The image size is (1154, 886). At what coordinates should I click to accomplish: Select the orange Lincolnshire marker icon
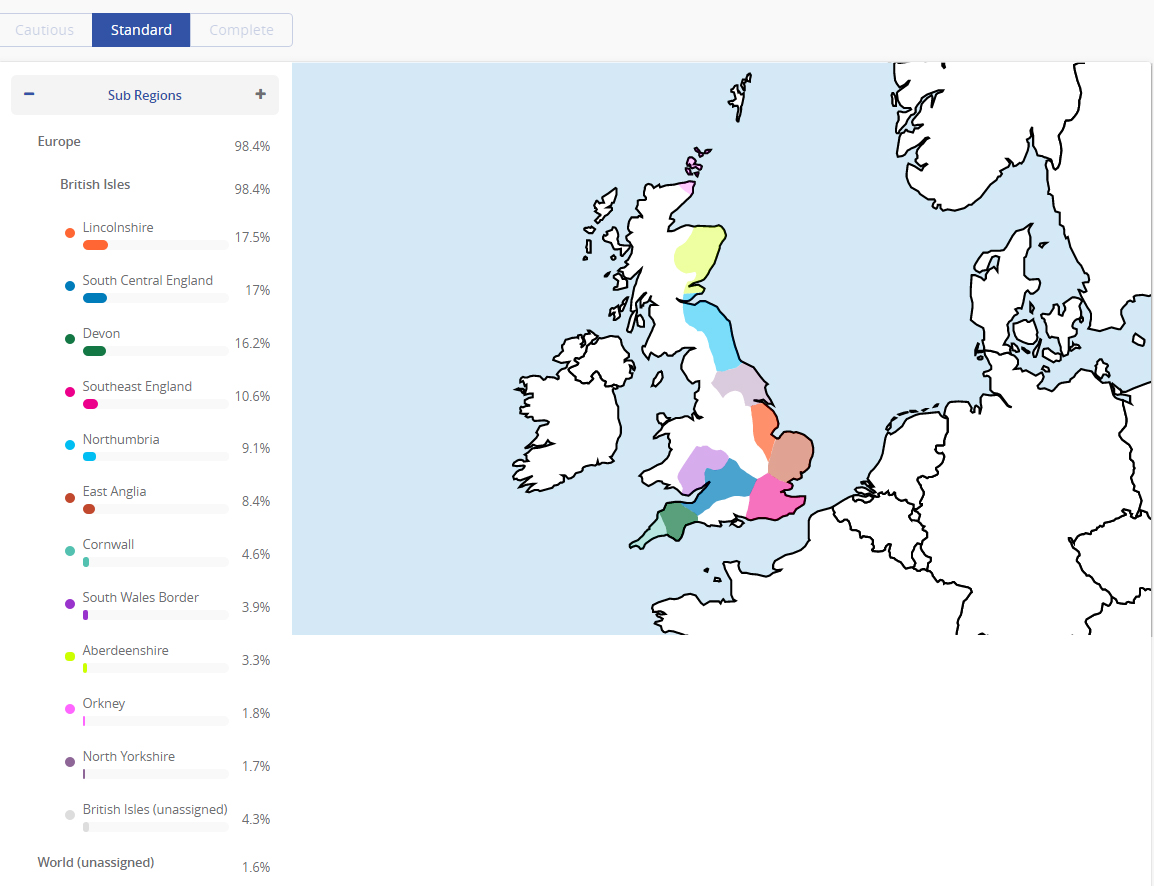click(69, 232)
